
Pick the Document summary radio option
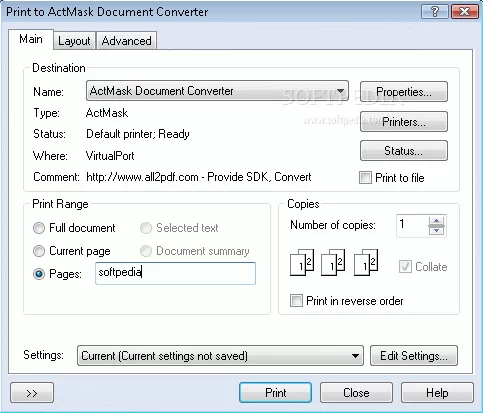[146, 251]
